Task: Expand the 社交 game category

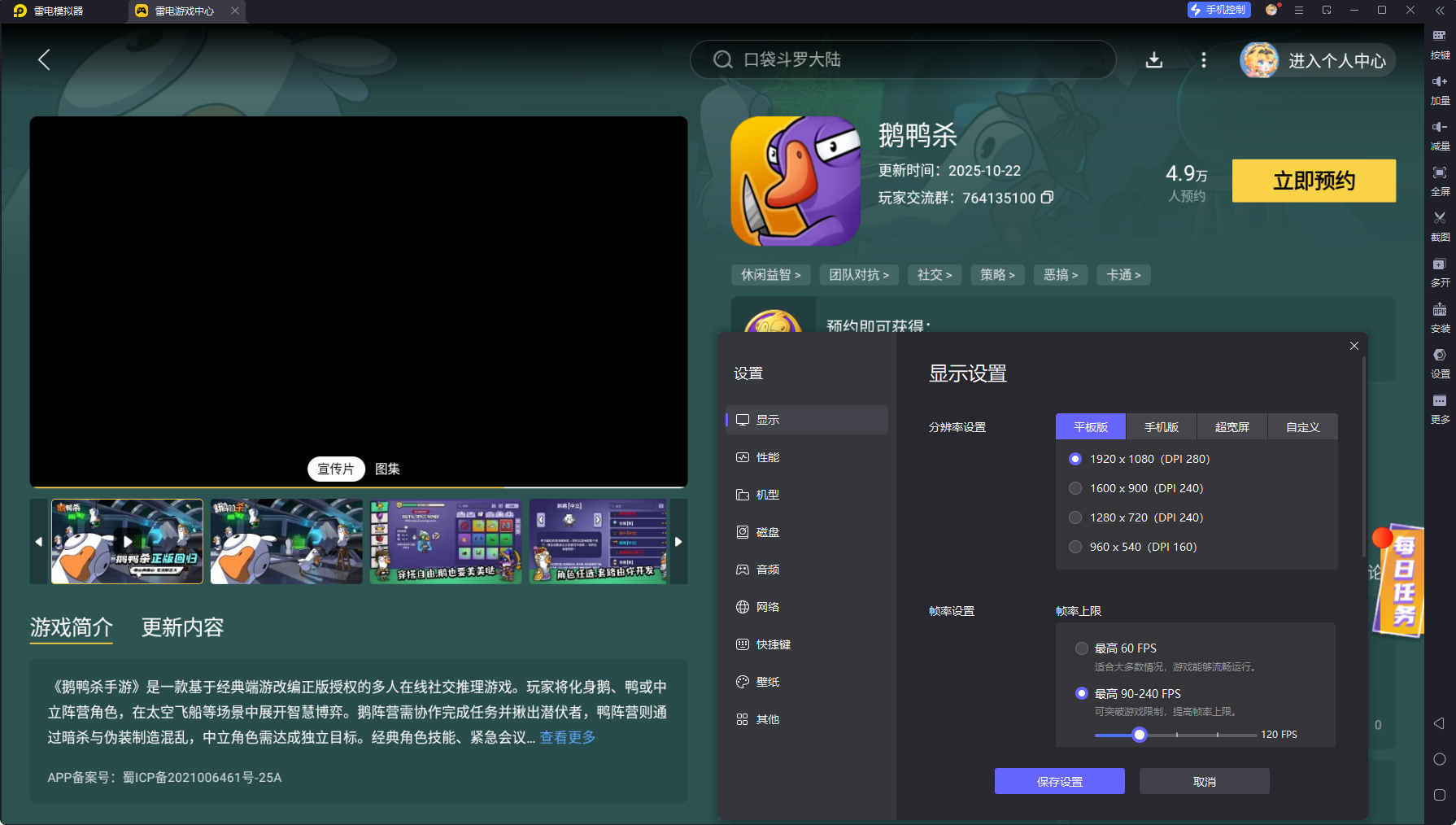Action: (x=934, y=275)
